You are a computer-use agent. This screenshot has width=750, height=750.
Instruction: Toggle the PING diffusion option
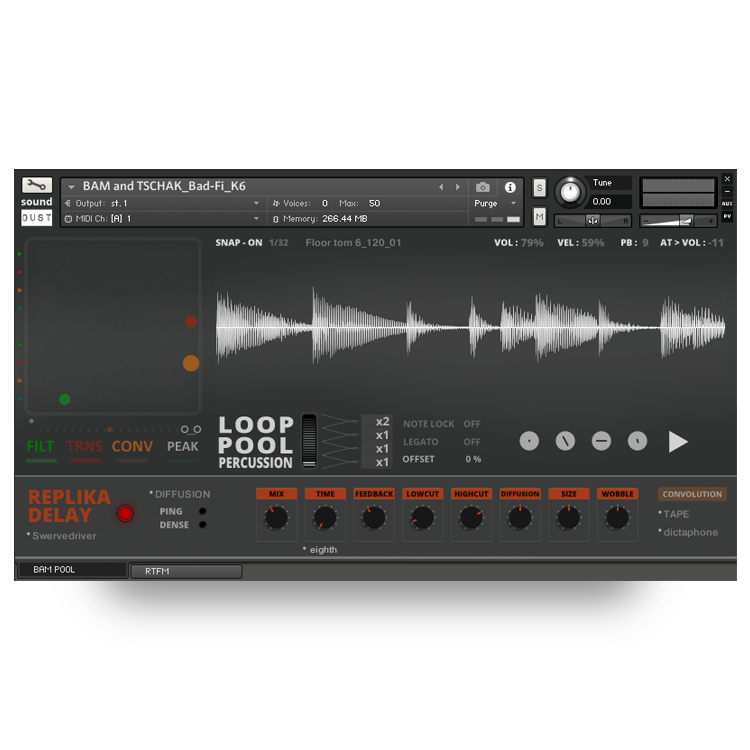(x=202, y=511)
